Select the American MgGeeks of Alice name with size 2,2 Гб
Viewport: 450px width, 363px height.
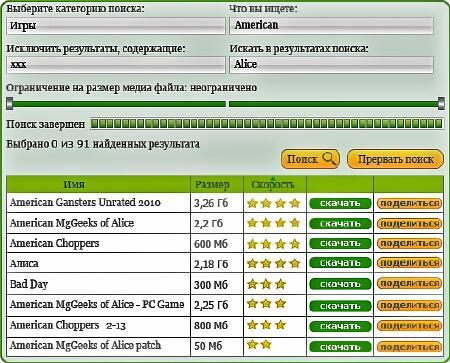tap(72, 223)
